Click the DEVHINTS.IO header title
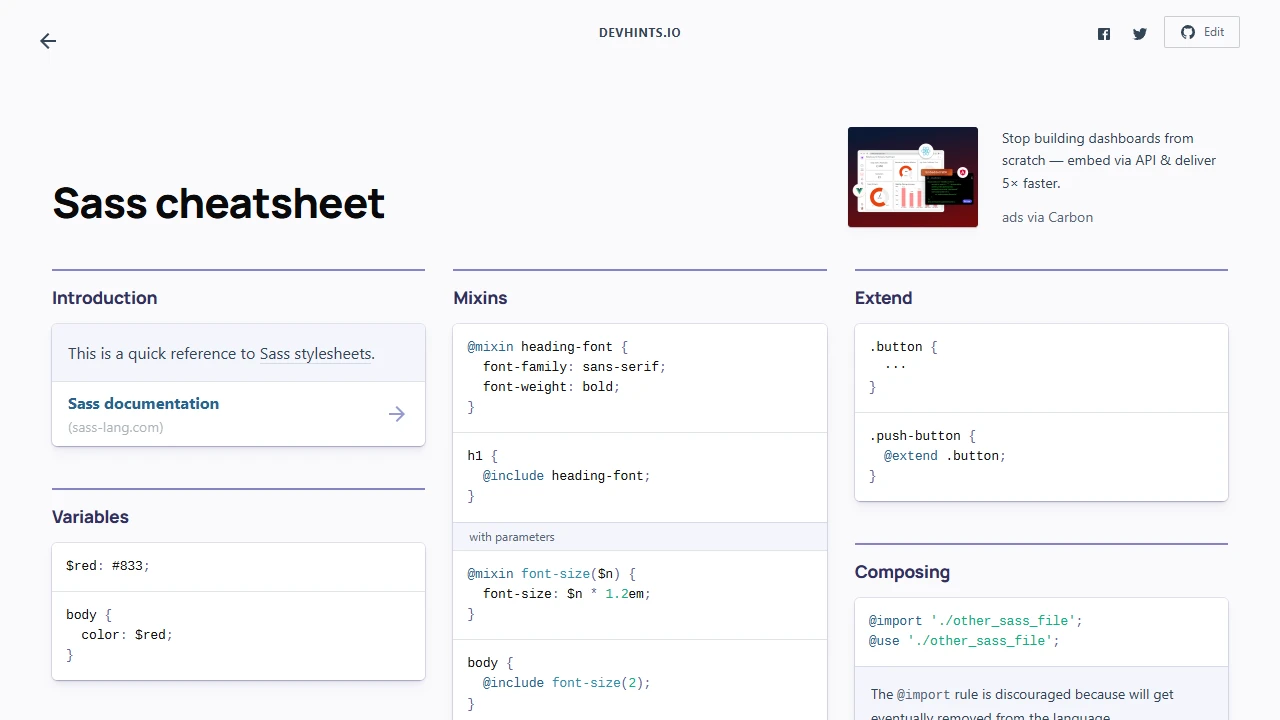 tap(639, 32)
